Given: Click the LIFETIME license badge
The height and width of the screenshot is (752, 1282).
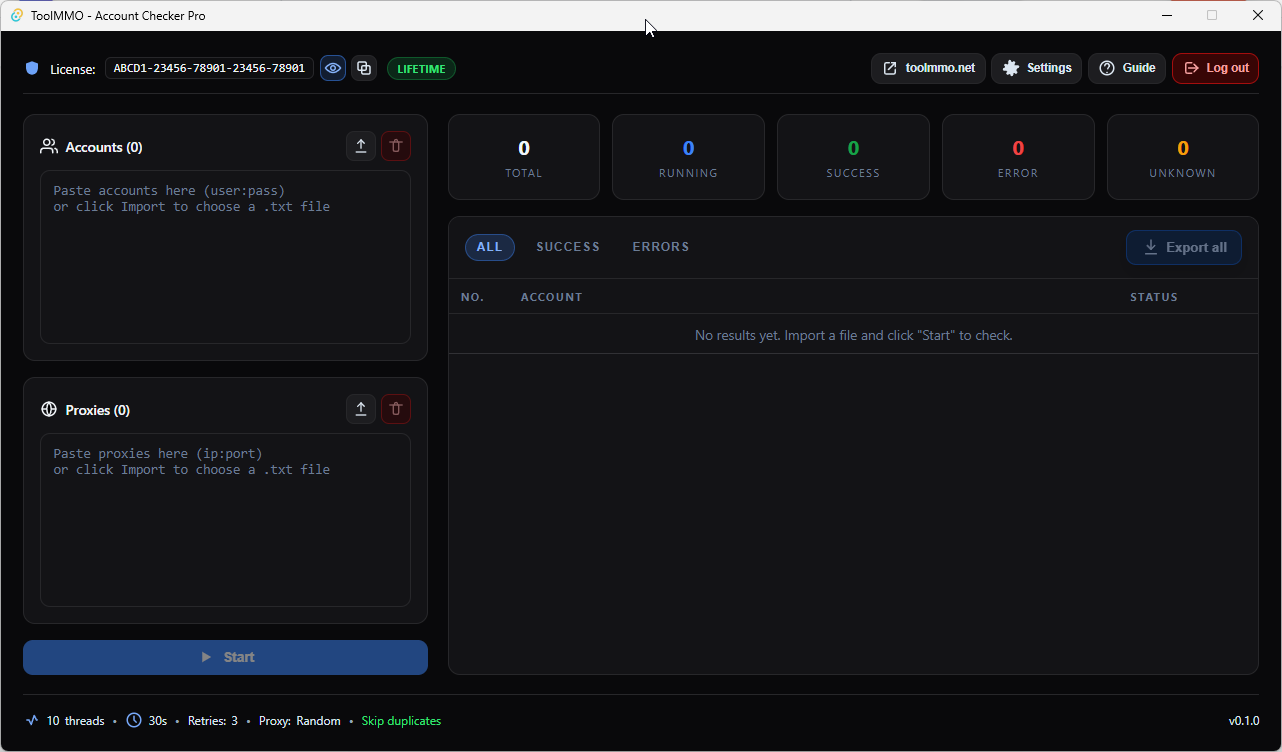Looking at the screenshot, I should (x=421, y=68).
